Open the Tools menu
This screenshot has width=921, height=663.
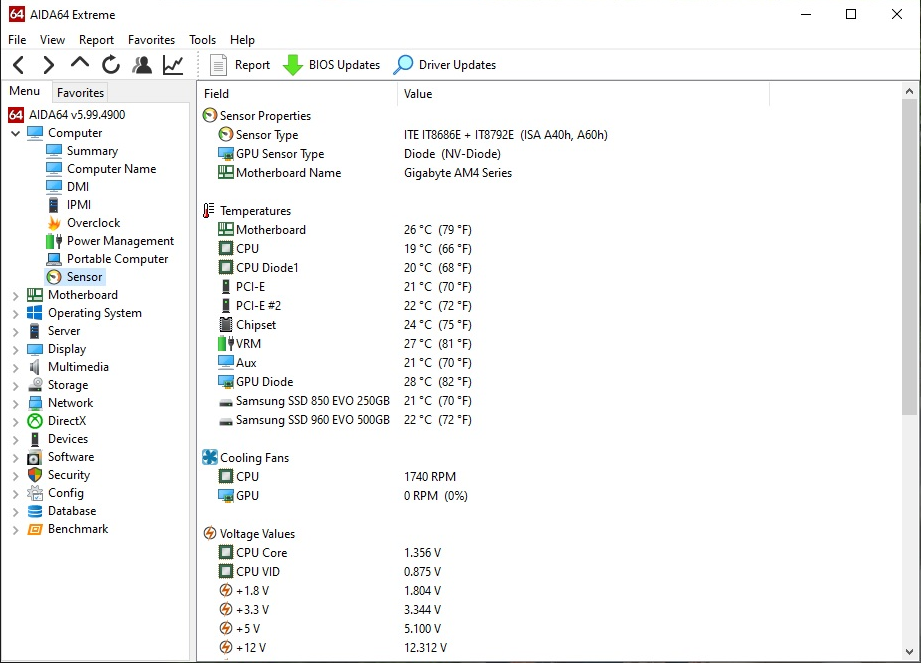pyautogui.click(x=202, y=40)
